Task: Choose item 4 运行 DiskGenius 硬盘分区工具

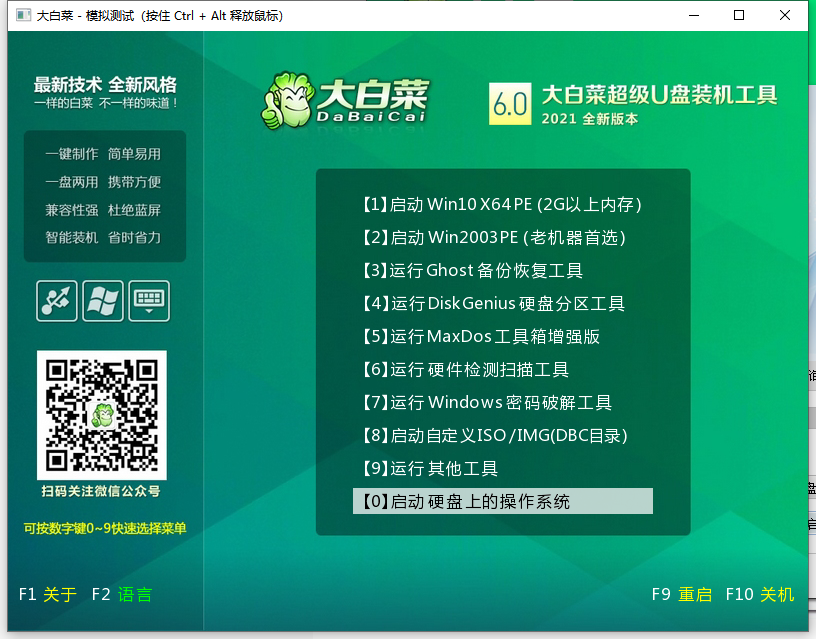Action: point(493,303)
